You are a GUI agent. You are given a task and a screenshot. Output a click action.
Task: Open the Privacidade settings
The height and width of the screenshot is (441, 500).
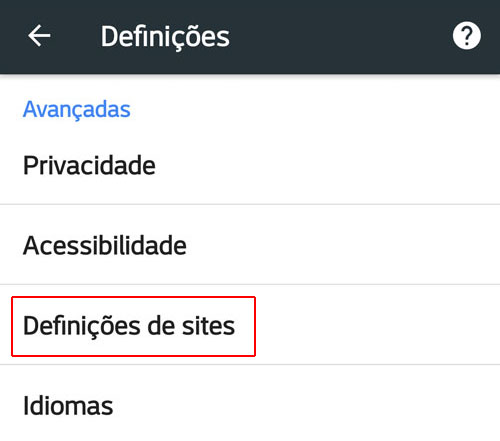[x=250, y=165]
